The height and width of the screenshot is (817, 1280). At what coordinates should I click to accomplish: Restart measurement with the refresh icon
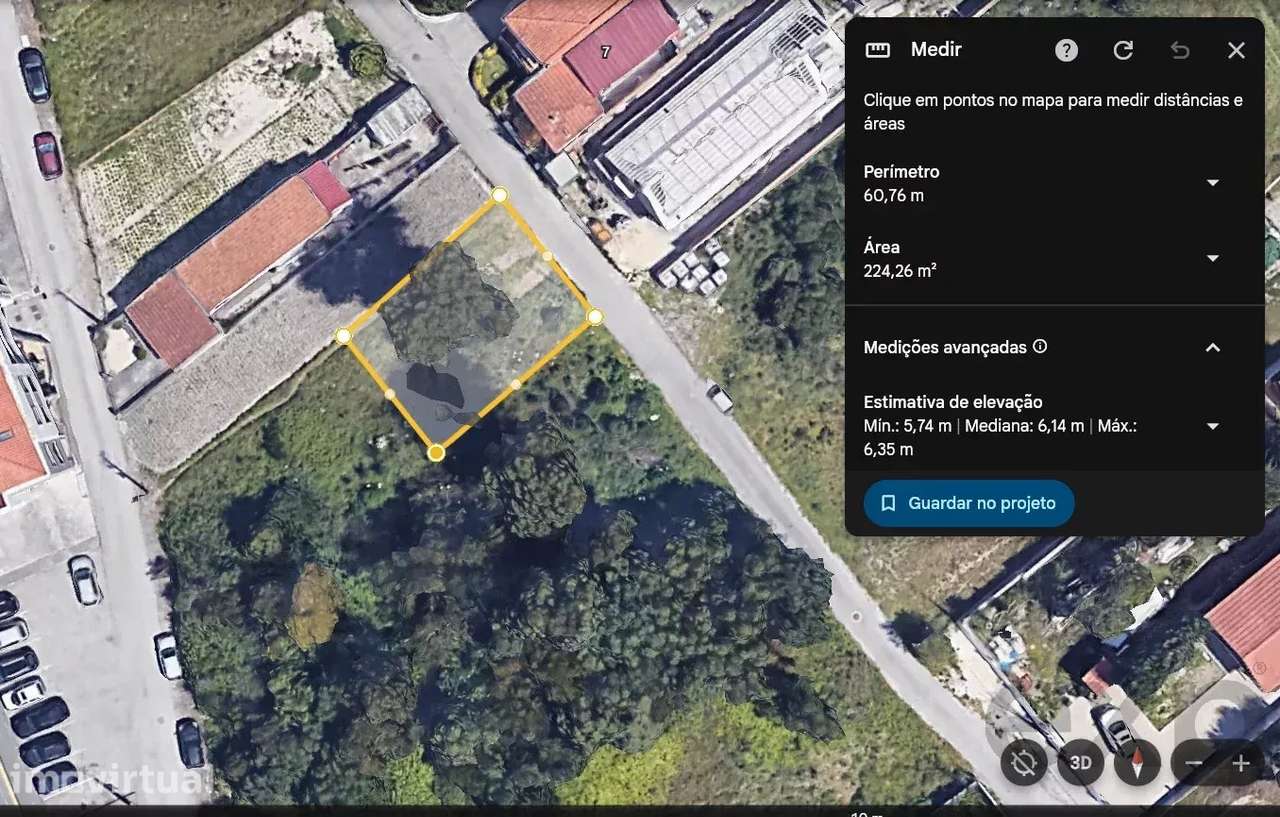pos(1123,50)
